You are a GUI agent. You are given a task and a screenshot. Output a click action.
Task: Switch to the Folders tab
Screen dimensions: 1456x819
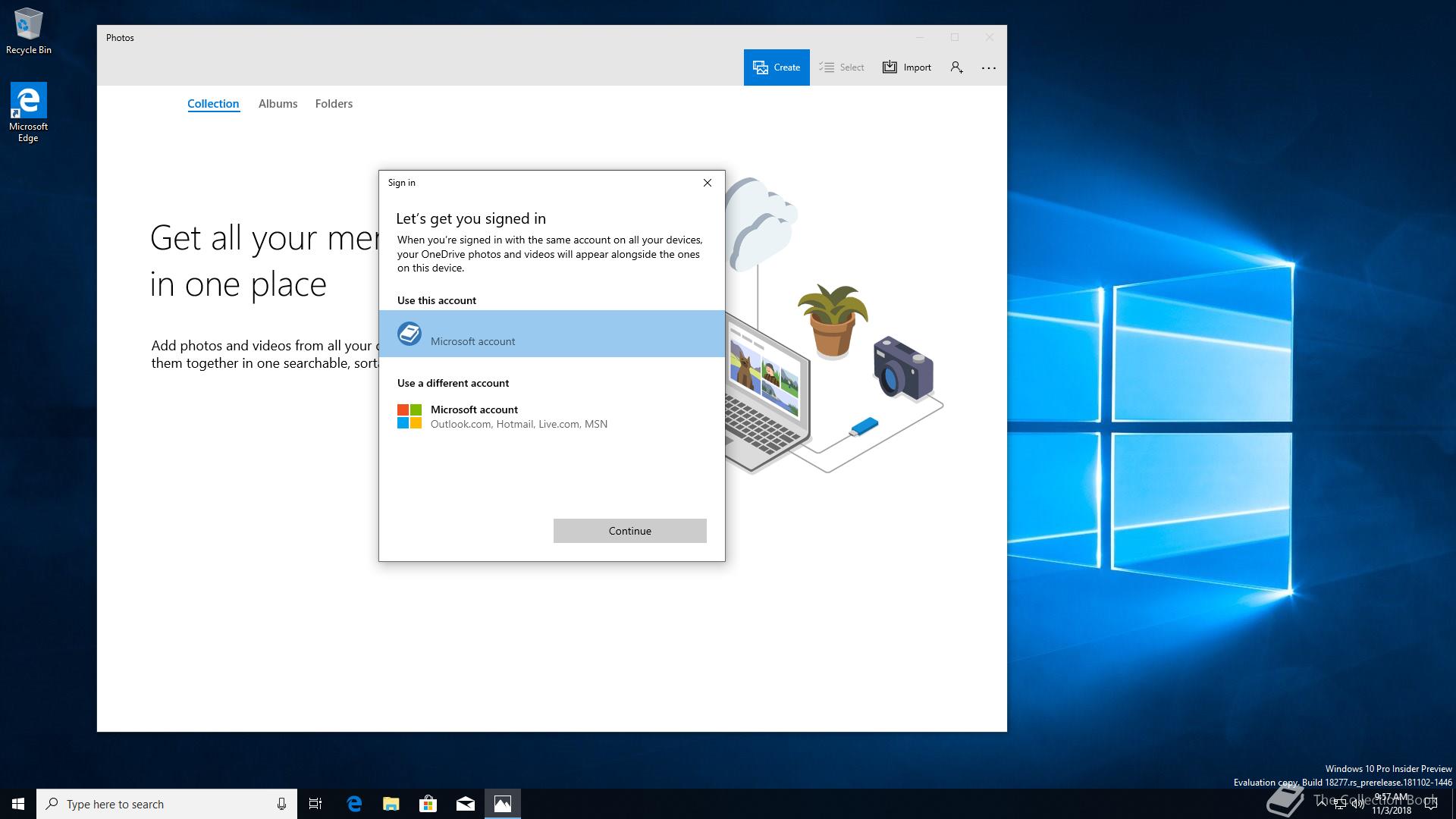tap(334, 104)
